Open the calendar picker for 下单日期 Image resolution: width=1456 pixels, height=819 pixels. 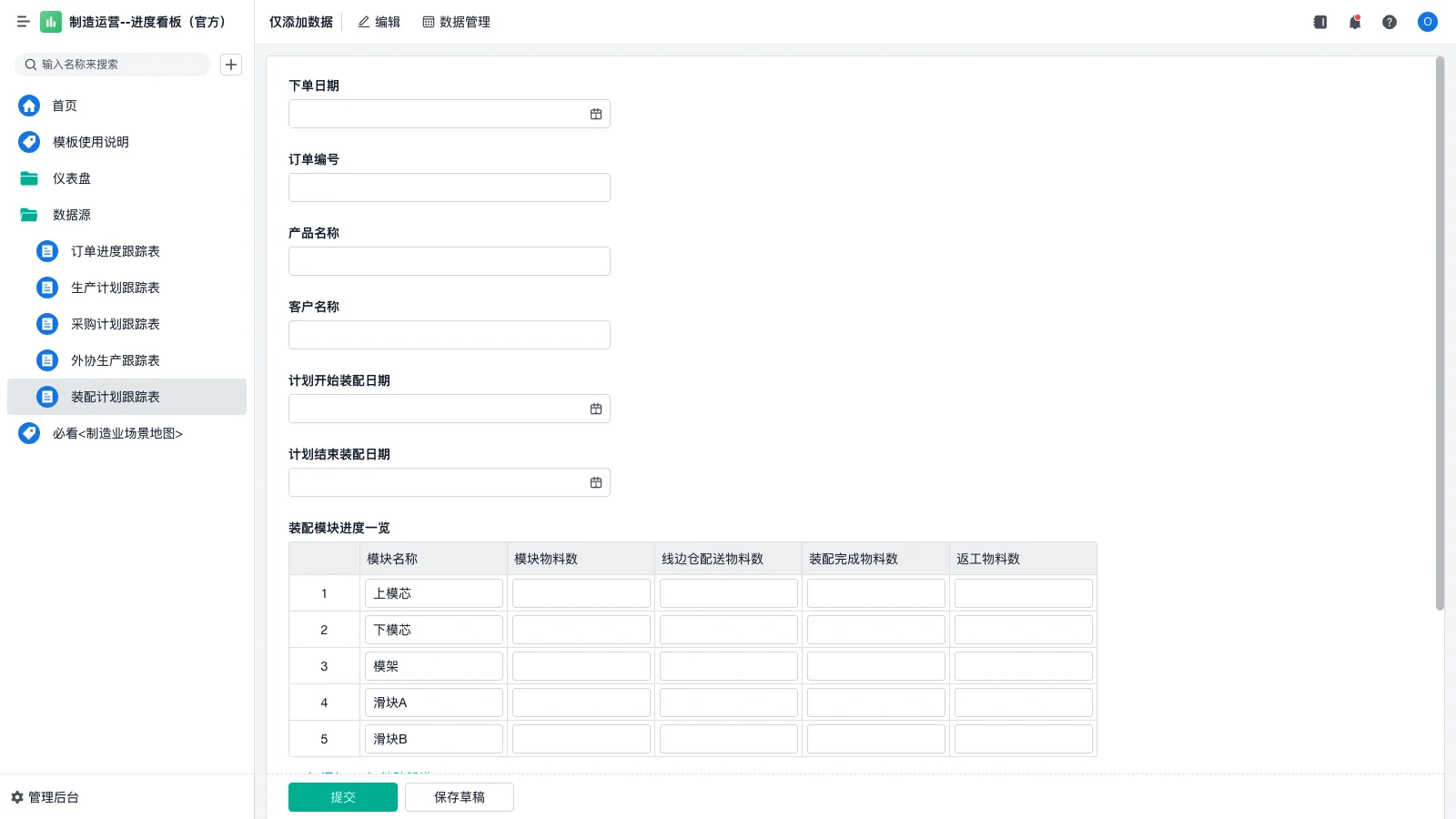pos(596,114)
